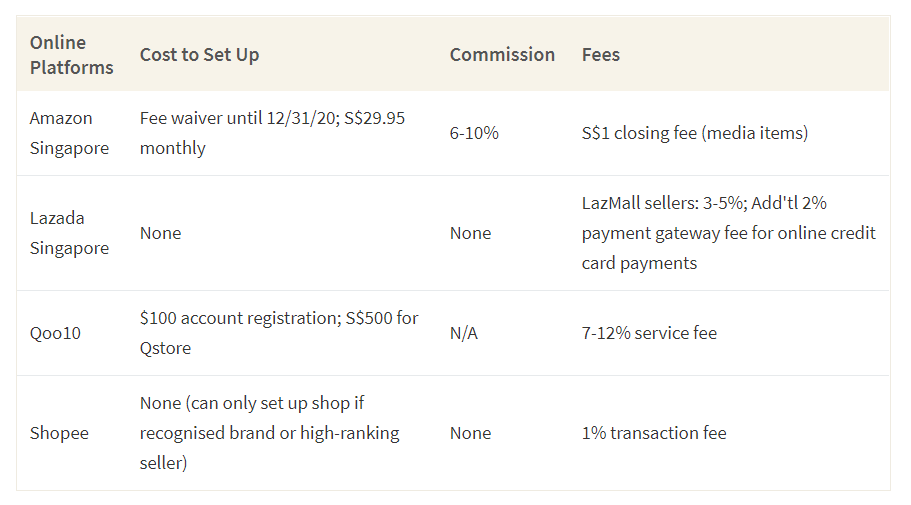Click the Amazon fee waiver setup cost text

tap(272, 133)
